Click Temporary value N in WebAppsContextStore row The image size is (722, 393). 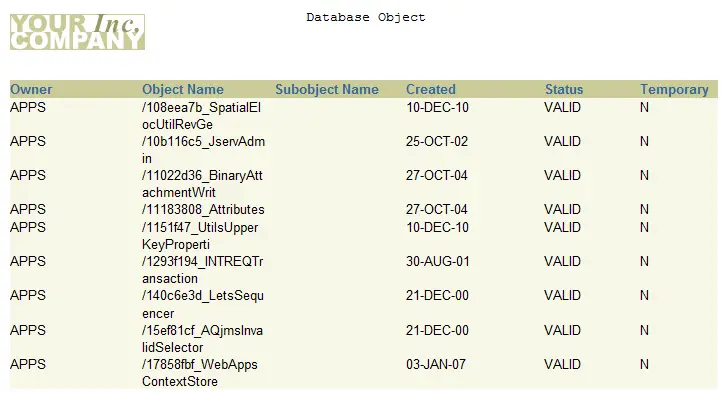(x=644, y=364)
